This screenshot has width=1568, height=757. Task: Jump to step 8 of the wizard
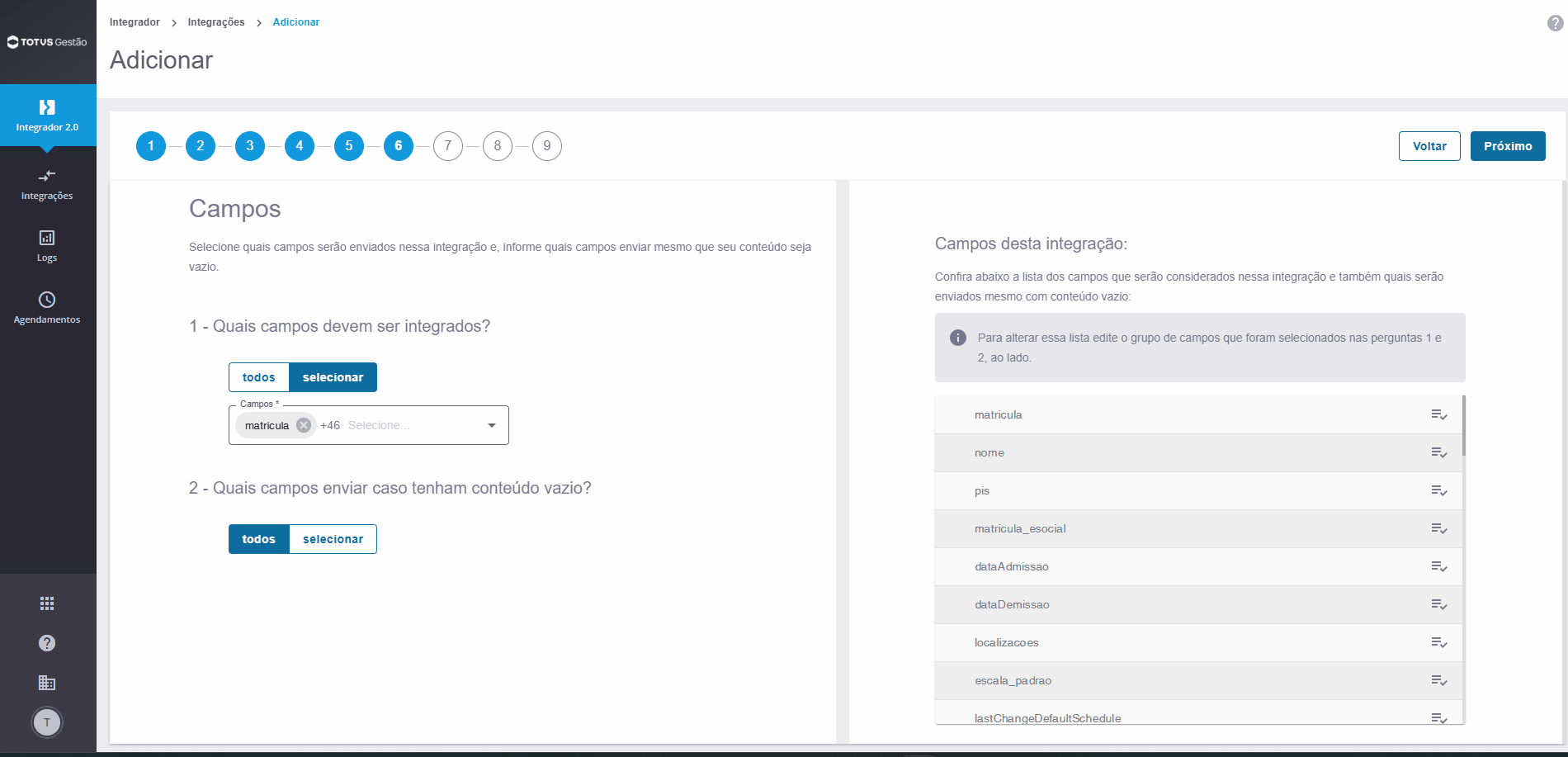(498, 146)
